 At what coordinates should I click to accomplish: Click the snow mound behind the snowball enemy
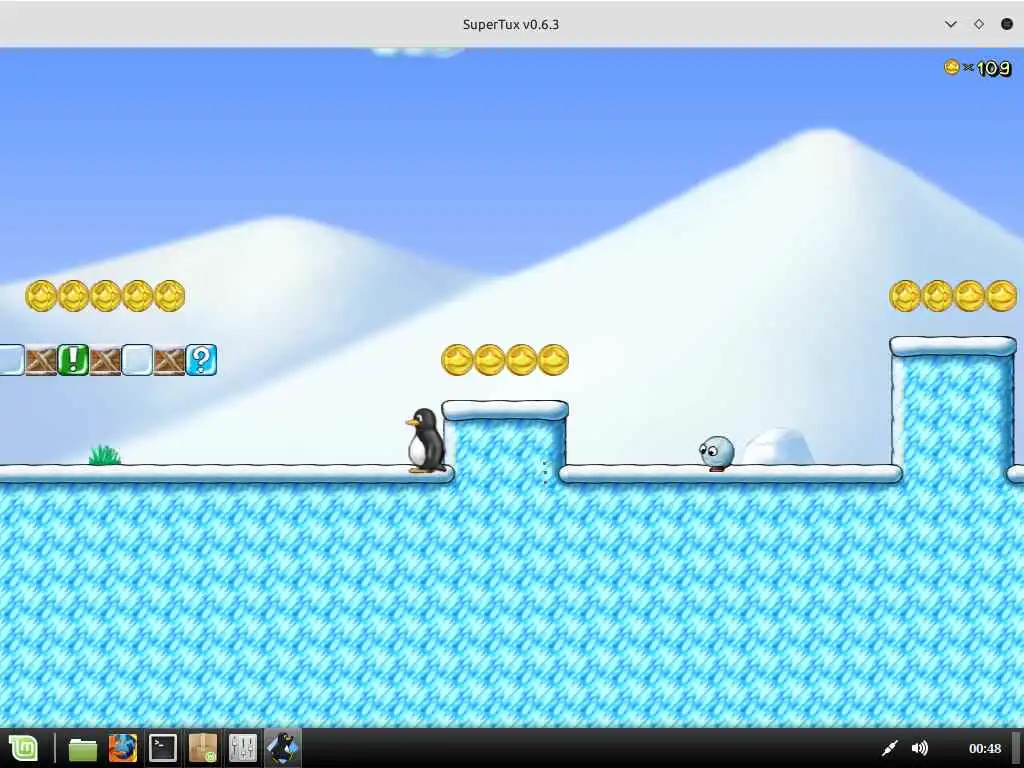[x=777, y=447]
